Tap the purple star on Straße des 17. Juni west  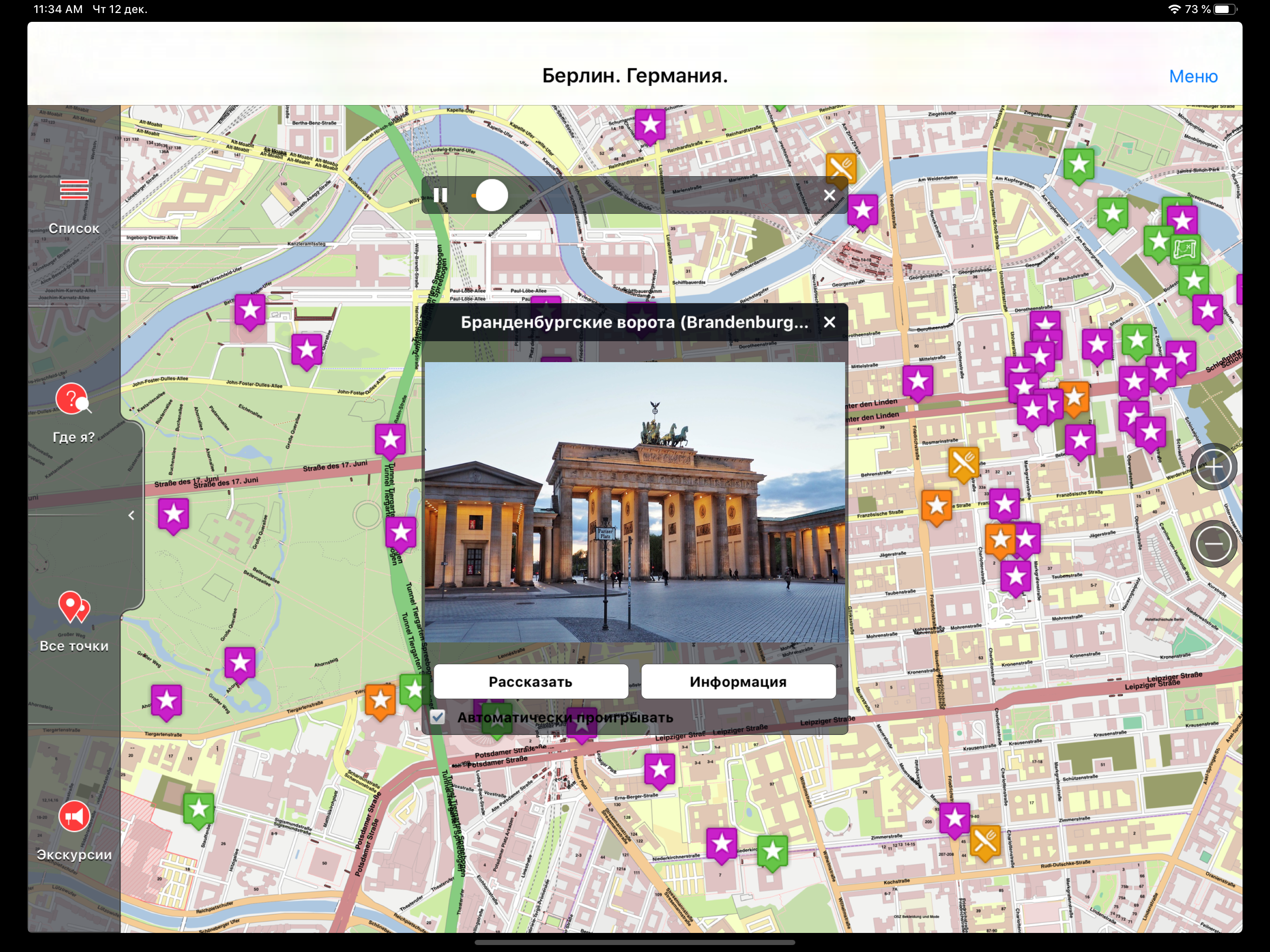pos(173,515)
